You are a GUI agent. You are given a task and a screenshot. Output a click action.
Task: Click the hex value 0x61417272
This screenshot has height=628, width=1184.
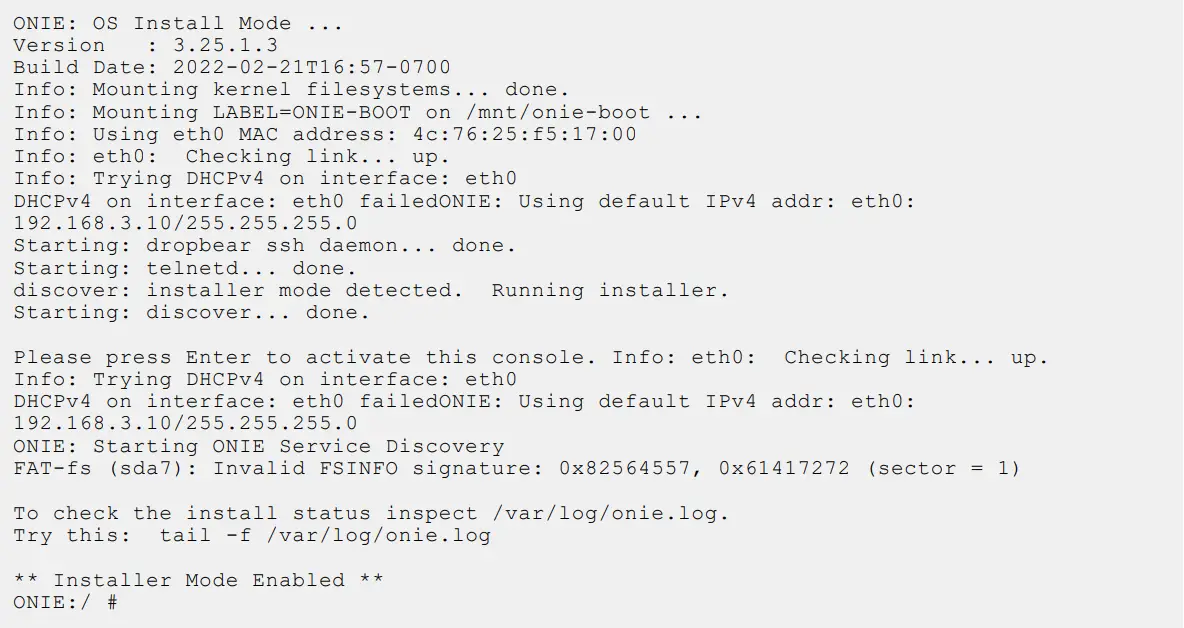784,468
